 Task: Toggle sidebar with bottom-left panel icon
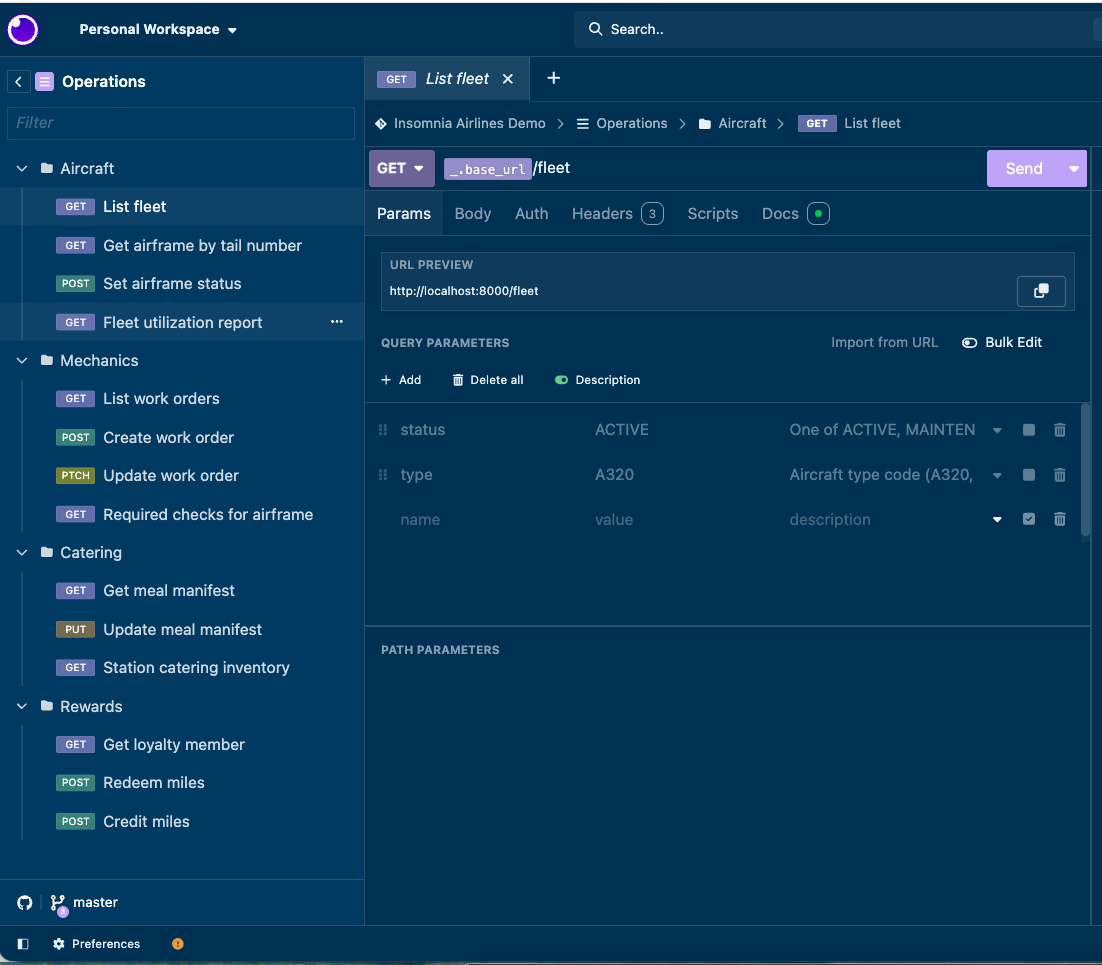click(x=22, y=944)
